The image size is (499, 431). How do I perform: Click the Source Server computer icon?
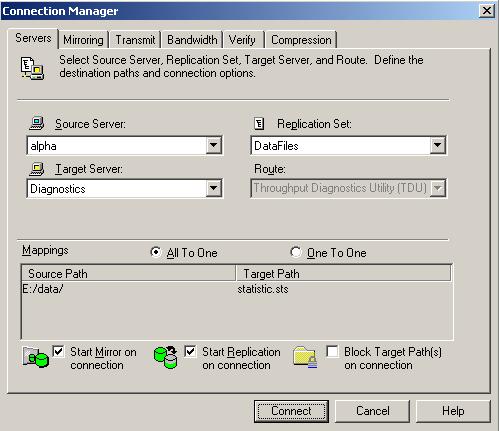37,123
